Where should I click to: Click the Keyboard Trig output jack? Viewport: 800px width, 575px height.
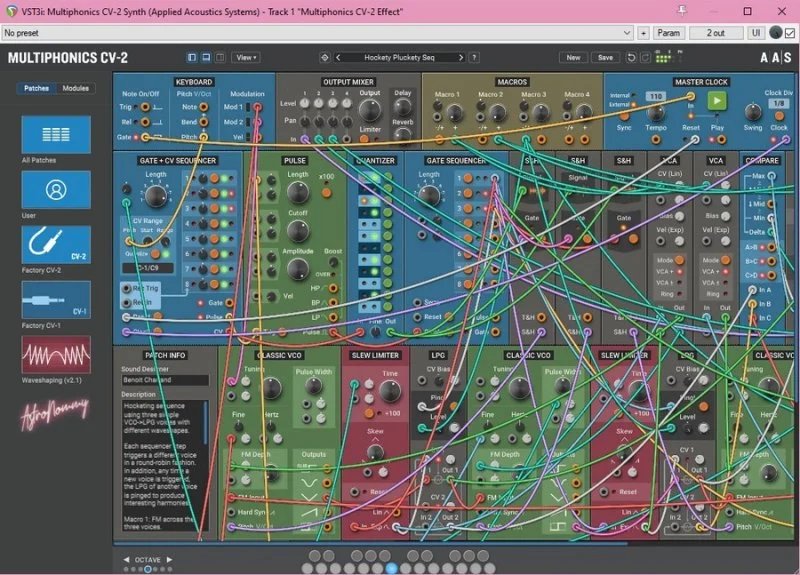click(x=145, y=107)
